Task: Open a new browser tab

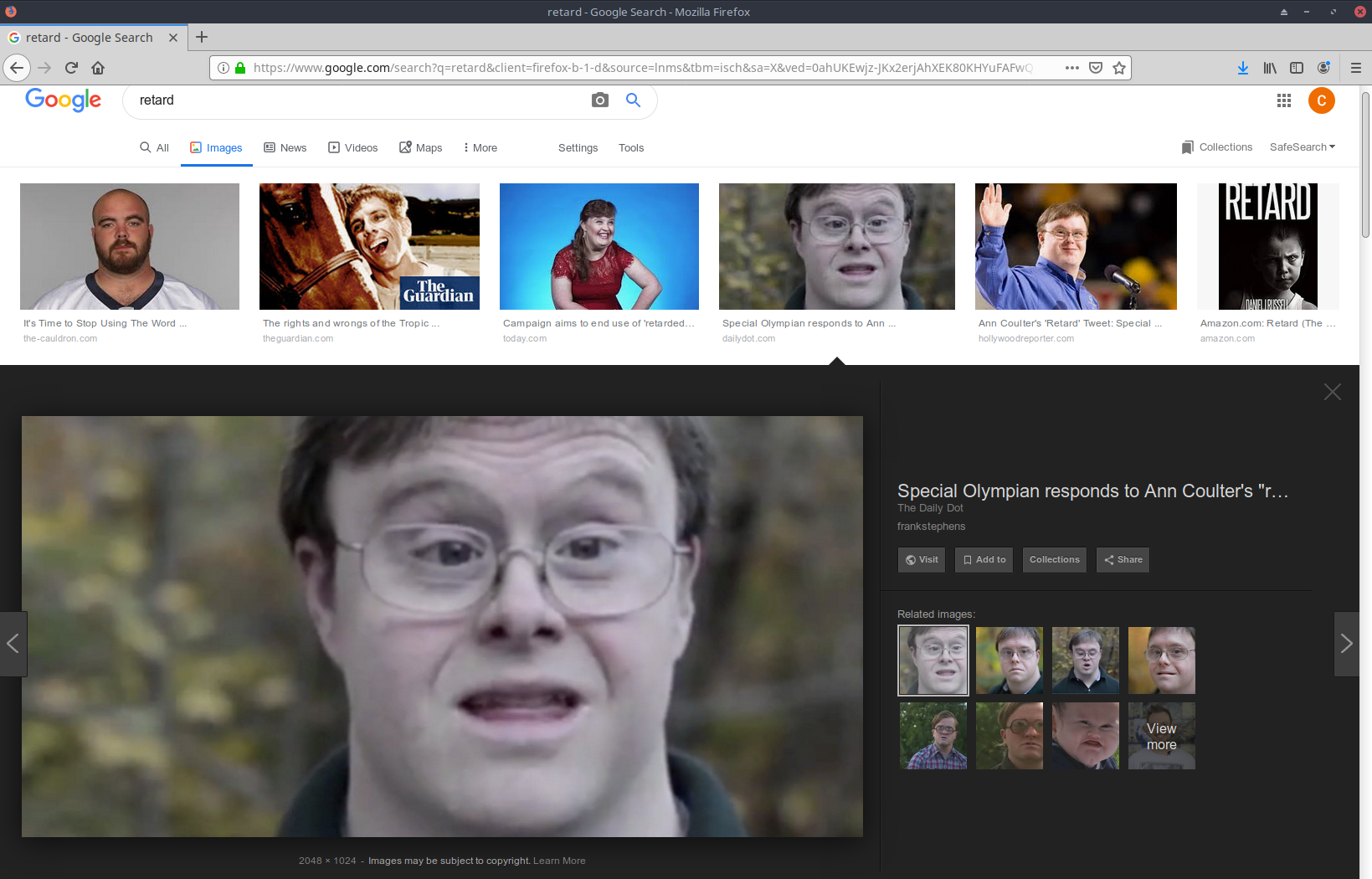Action: (x=202, y=37)
